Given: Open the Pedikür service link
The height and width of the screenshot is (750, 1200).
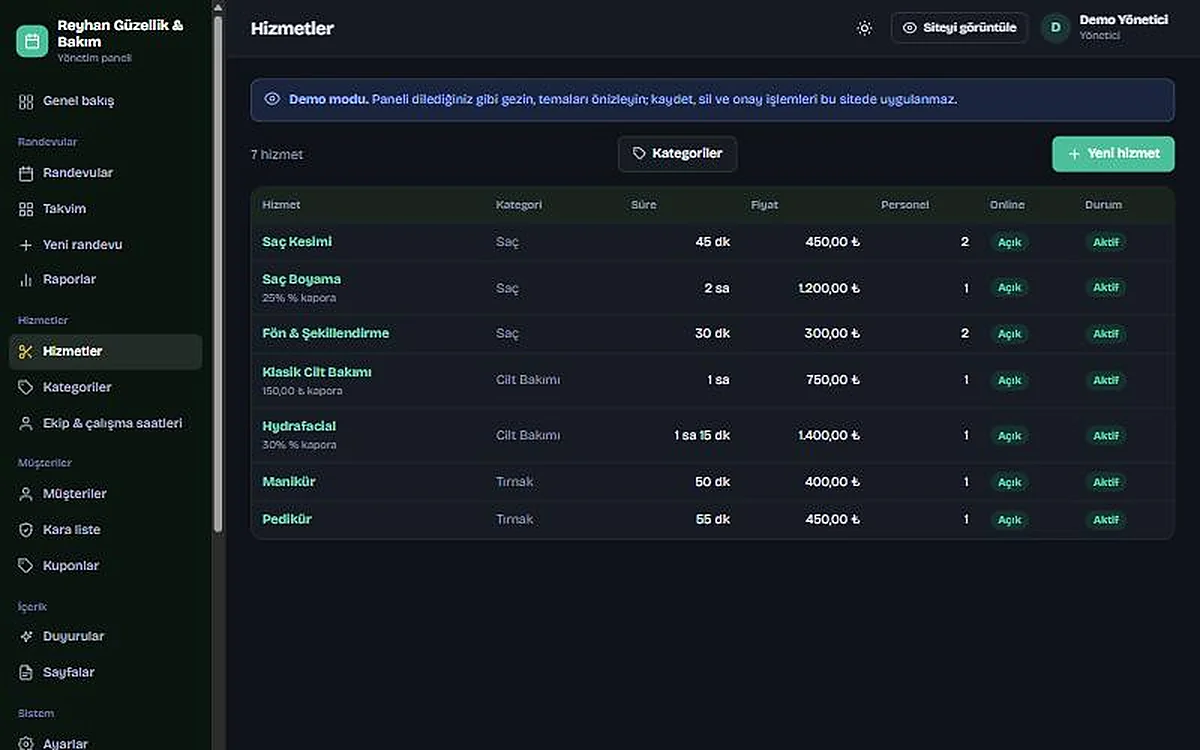Looking at the screenshot, I should pos(287,520).
